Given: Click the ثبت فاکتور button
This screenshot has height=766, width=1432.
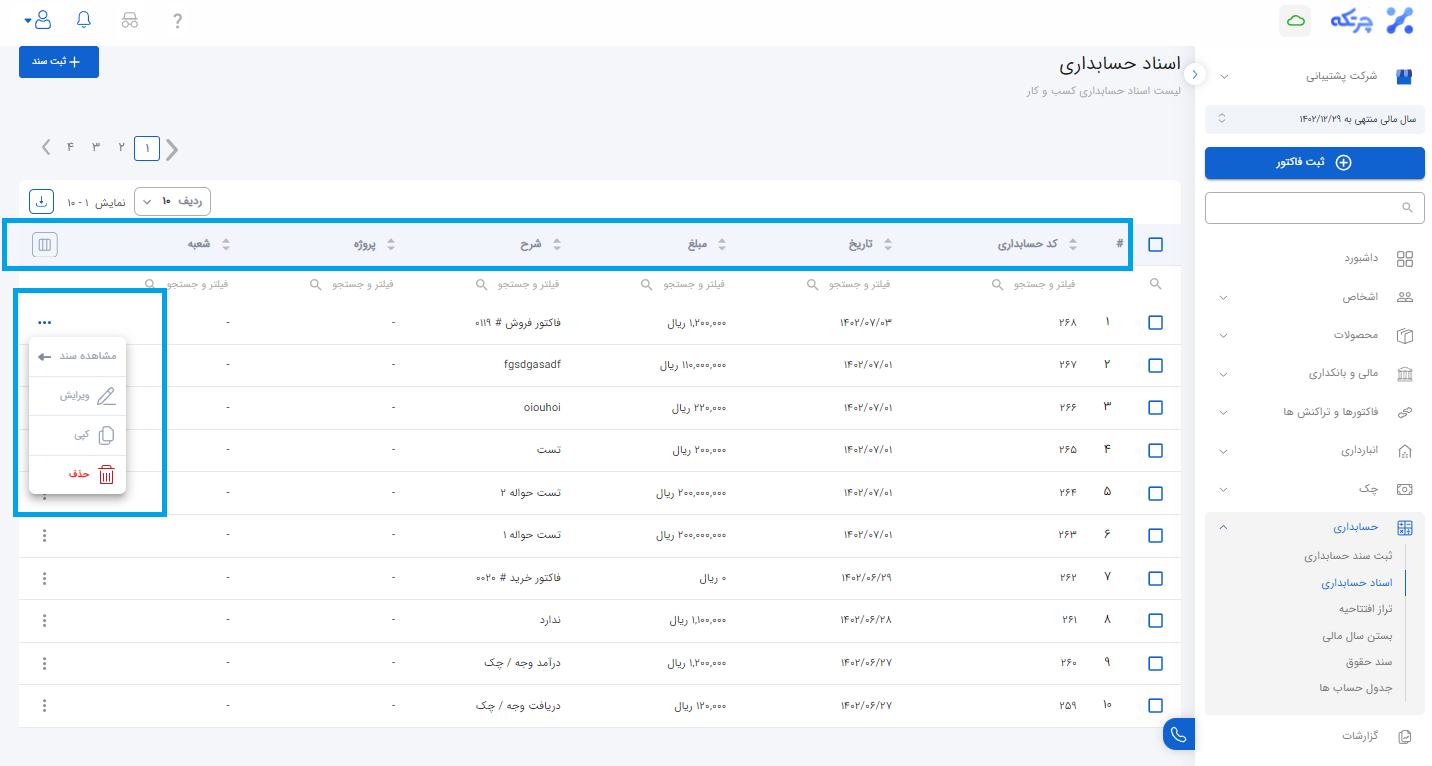Looking at the screenshot, I should 1314,163.
